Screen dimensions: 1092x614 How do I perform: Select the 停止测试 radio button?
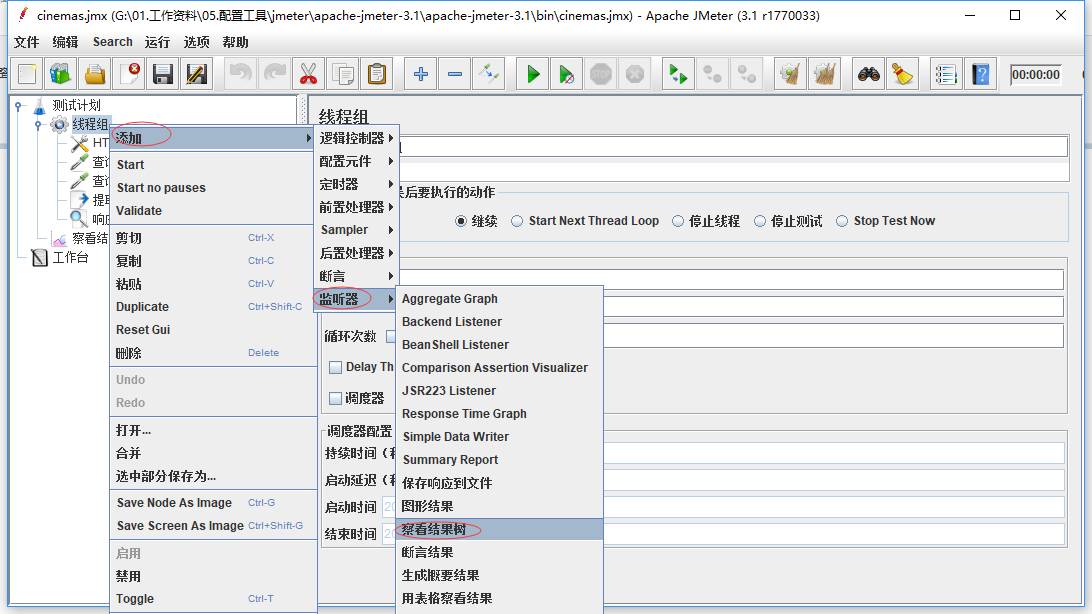point(760,221)
